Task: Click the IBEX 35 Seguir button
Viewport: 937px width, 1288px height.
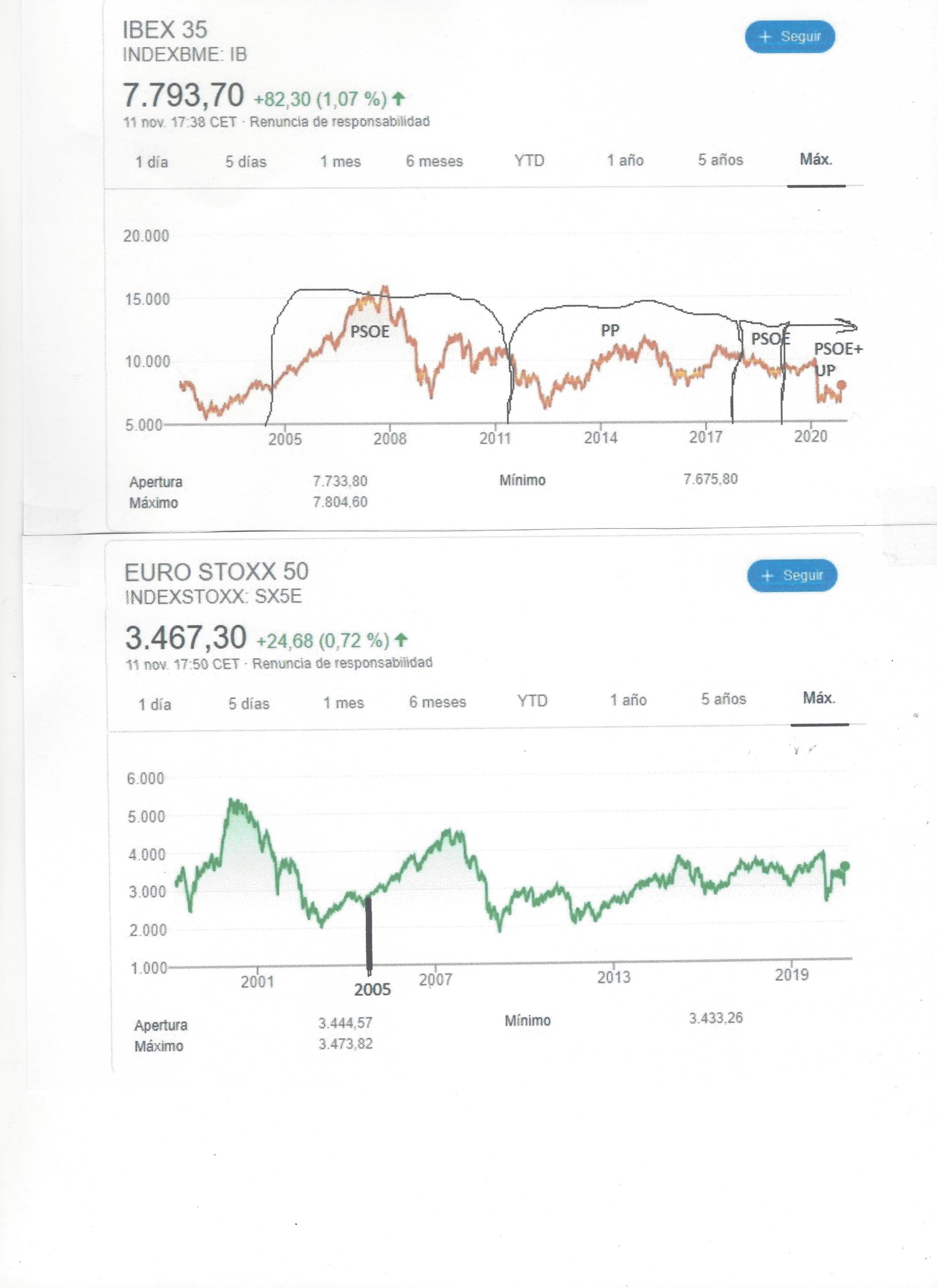Action: (x=790, y=37)
